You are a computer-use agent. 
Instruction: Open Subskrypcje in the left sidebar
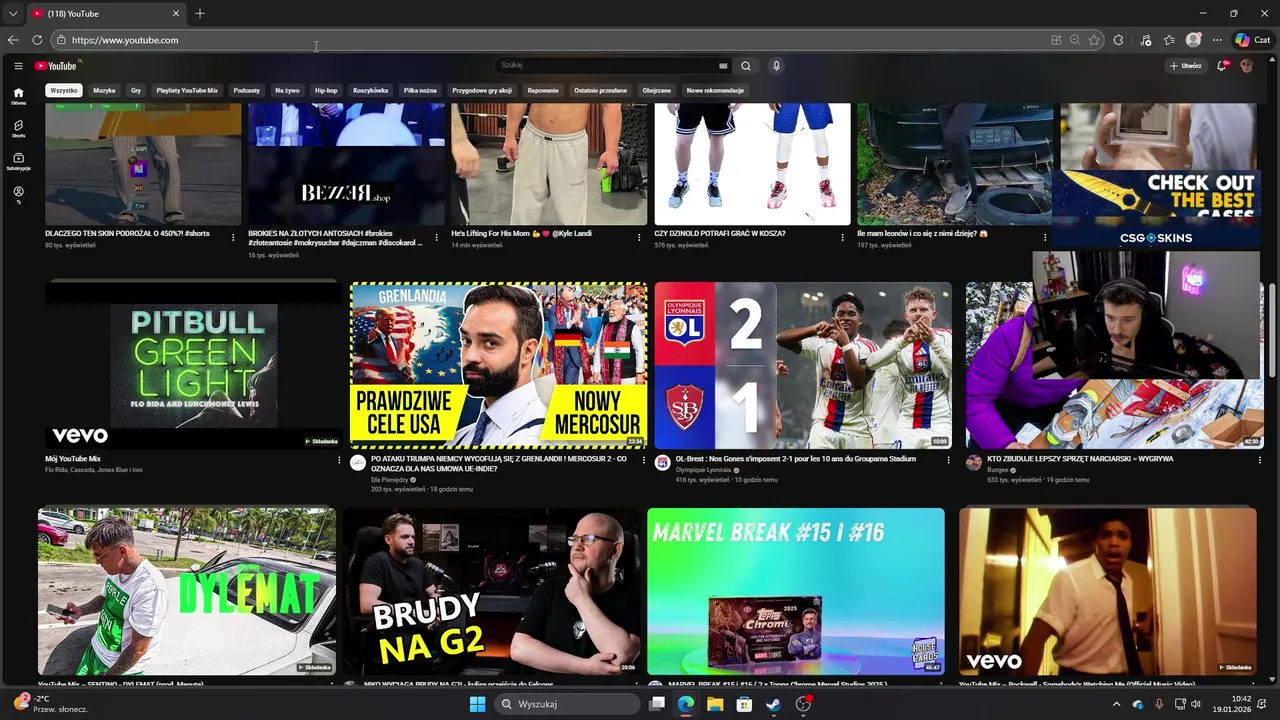point(18,161)
